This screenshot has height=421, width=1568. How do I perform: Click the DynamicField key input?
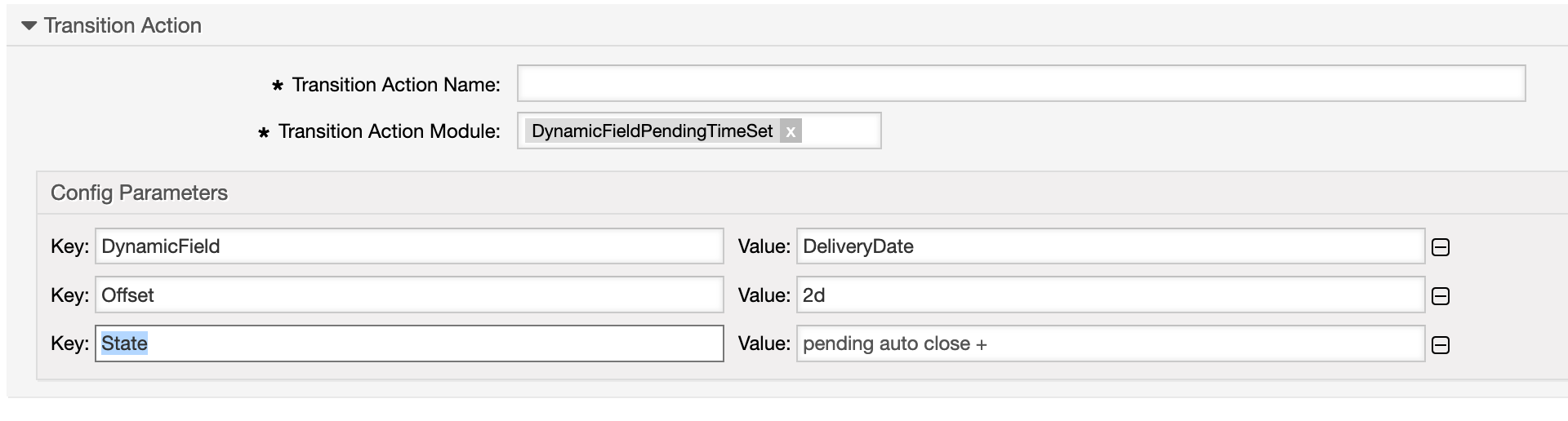(408, 246)
